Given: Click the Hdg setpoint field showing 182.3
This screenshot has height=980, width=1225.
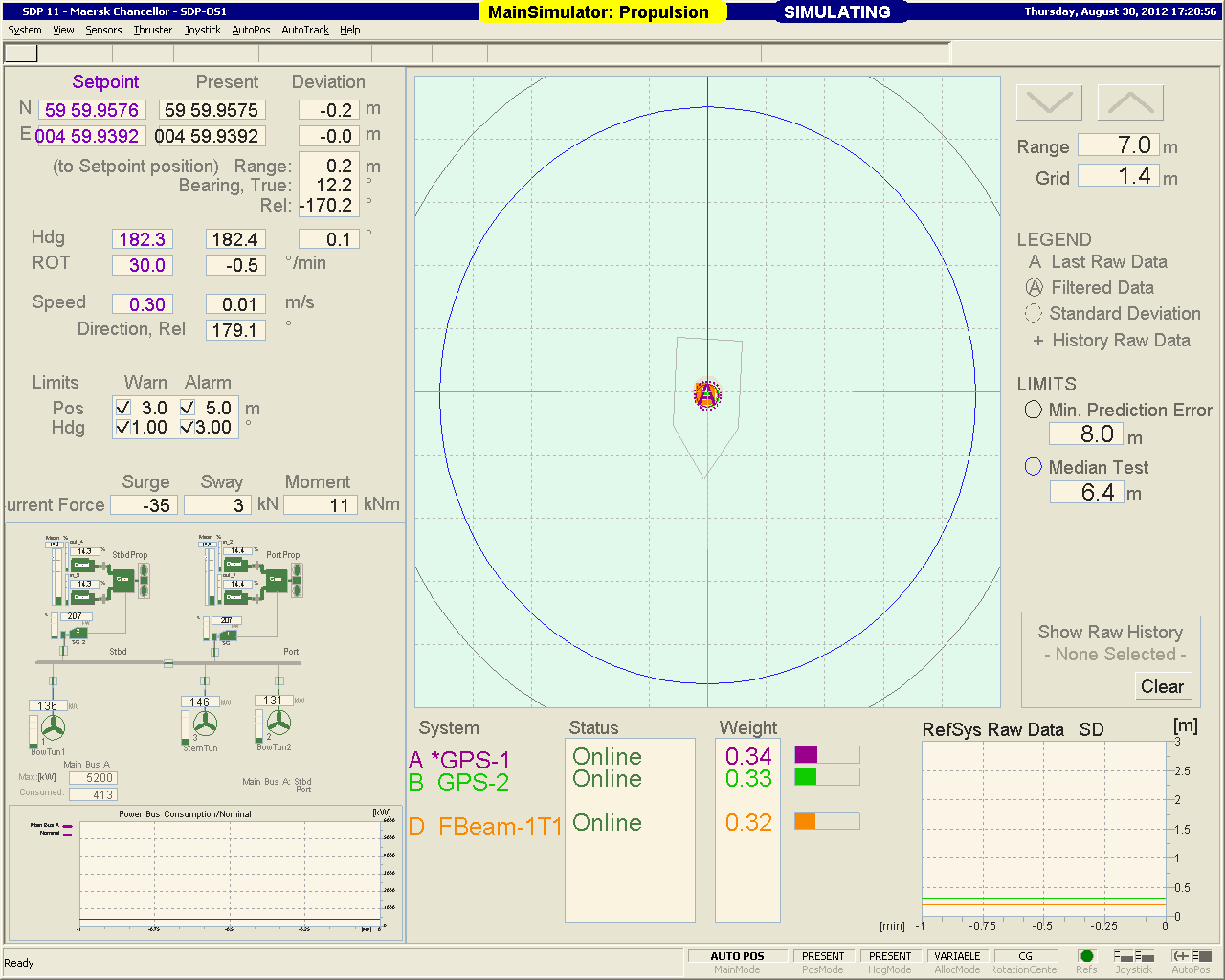Looking at the screenshot, I should click(x=143, y=239).
